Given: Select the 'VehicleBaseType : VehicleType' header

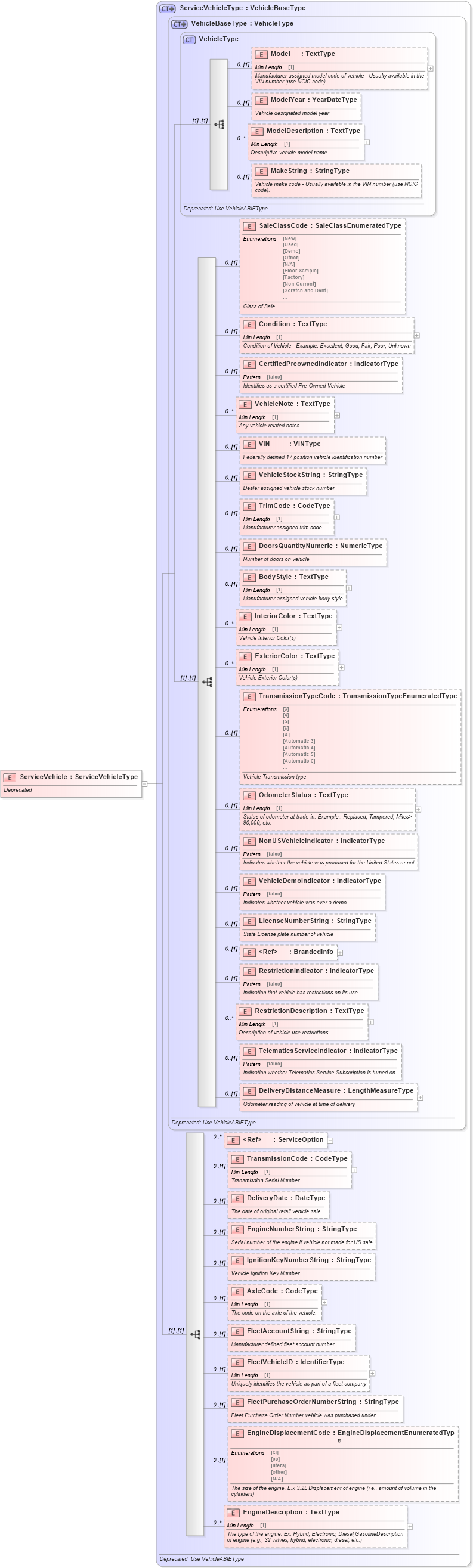Looking at the screenshot, I should 242,24.
